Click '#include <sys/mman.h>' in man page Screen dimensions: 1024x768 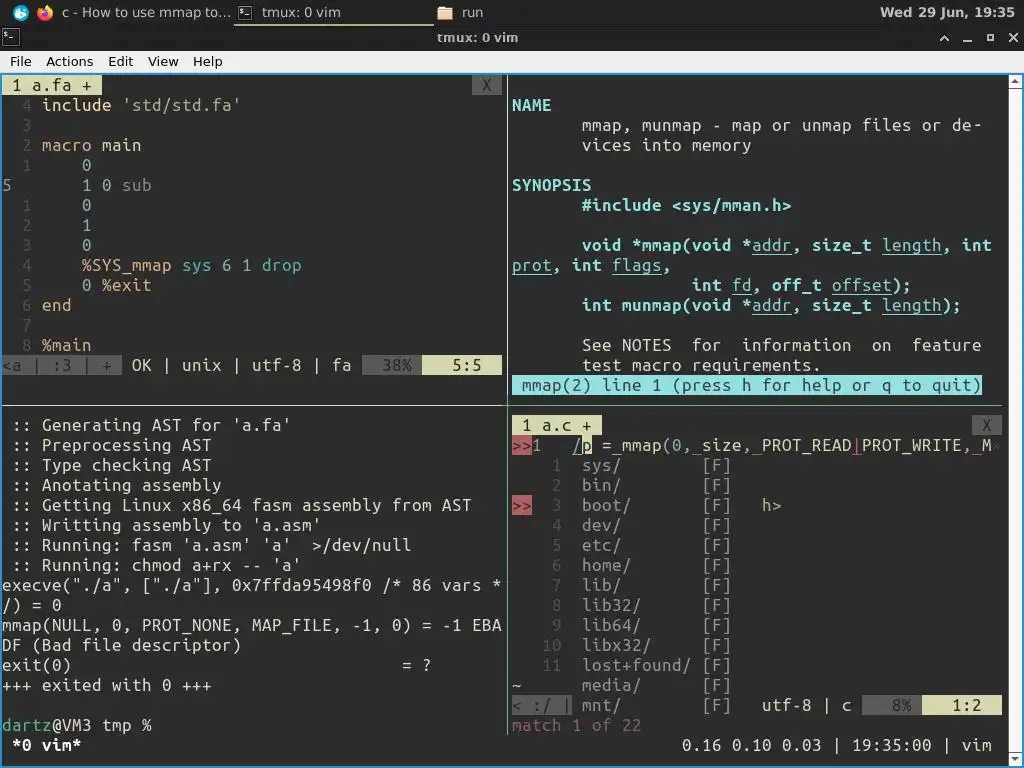(686, 205)
